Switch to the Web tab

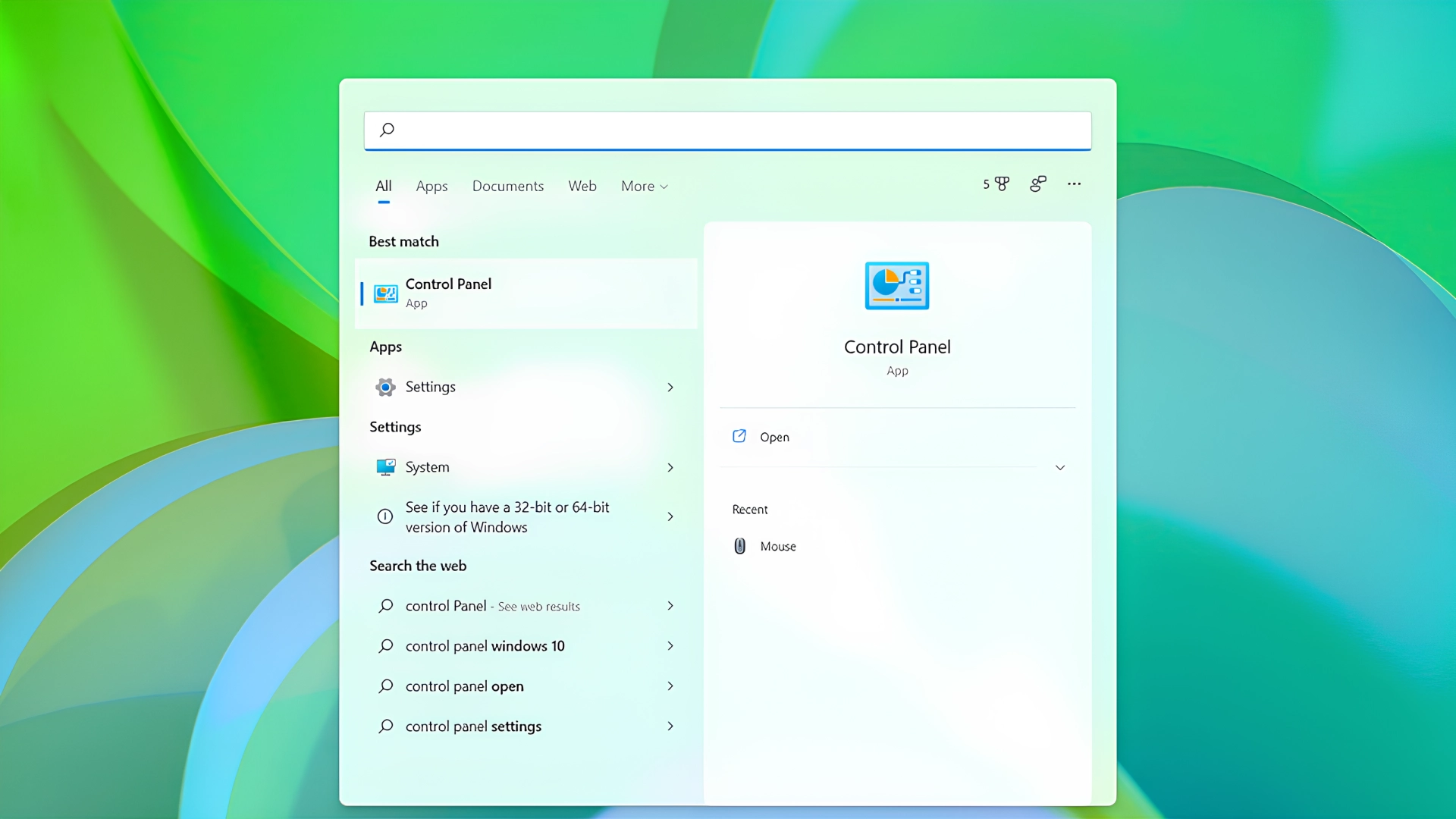coord(582,187)
